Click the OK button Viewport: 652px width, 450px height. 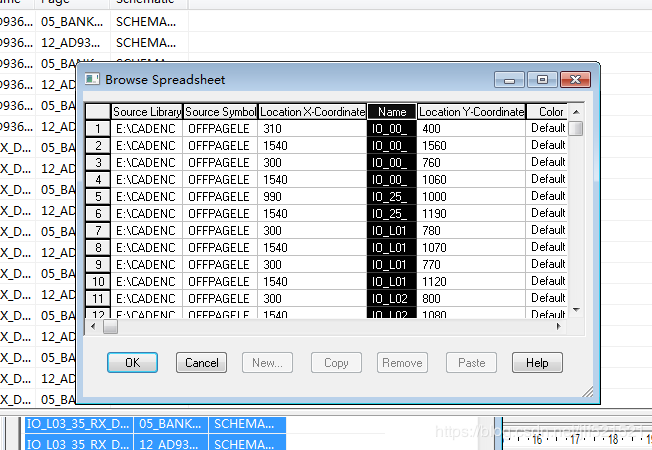tap(132, 363)
